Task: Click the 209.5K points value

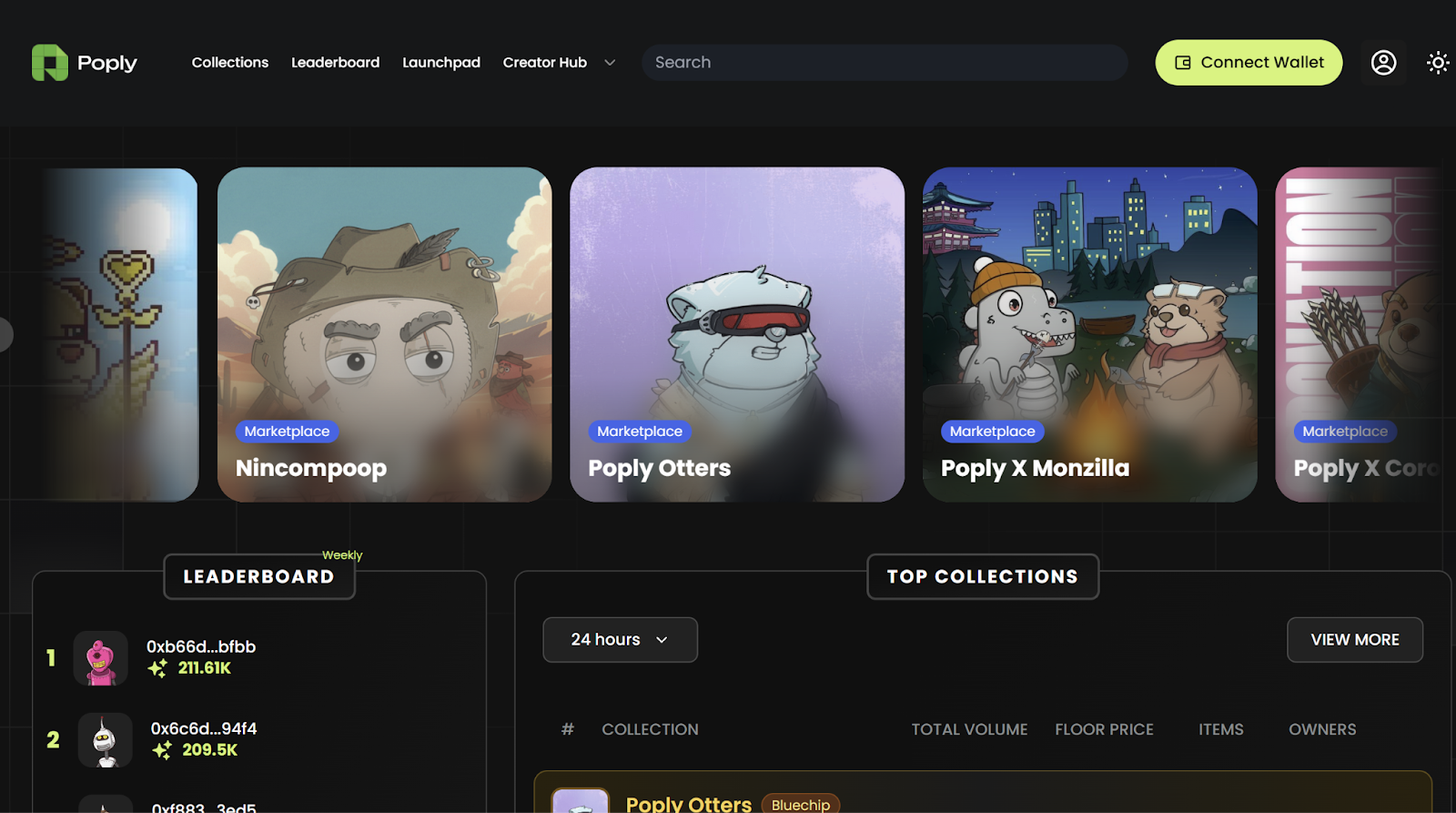Action: tap(210, 750)
